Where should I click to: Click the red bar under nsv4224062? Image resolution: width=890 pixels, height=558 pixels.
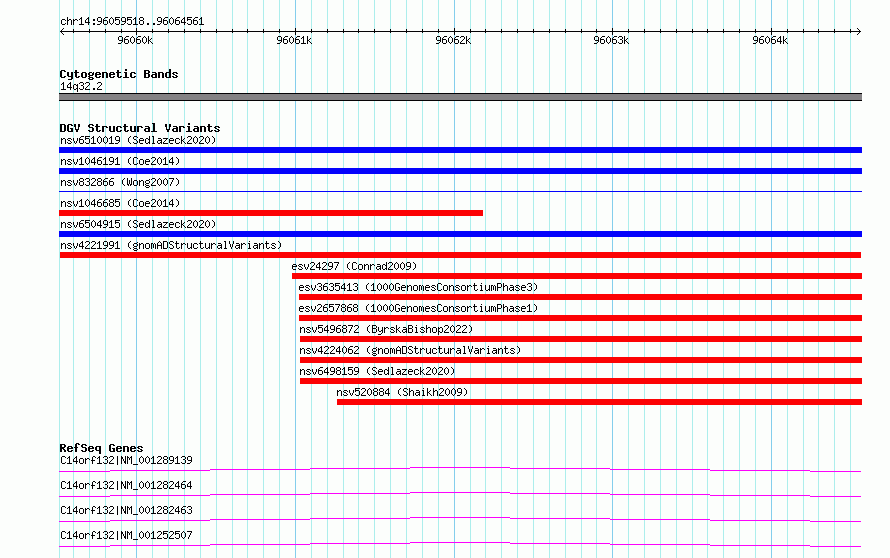(x=581, y=360)
